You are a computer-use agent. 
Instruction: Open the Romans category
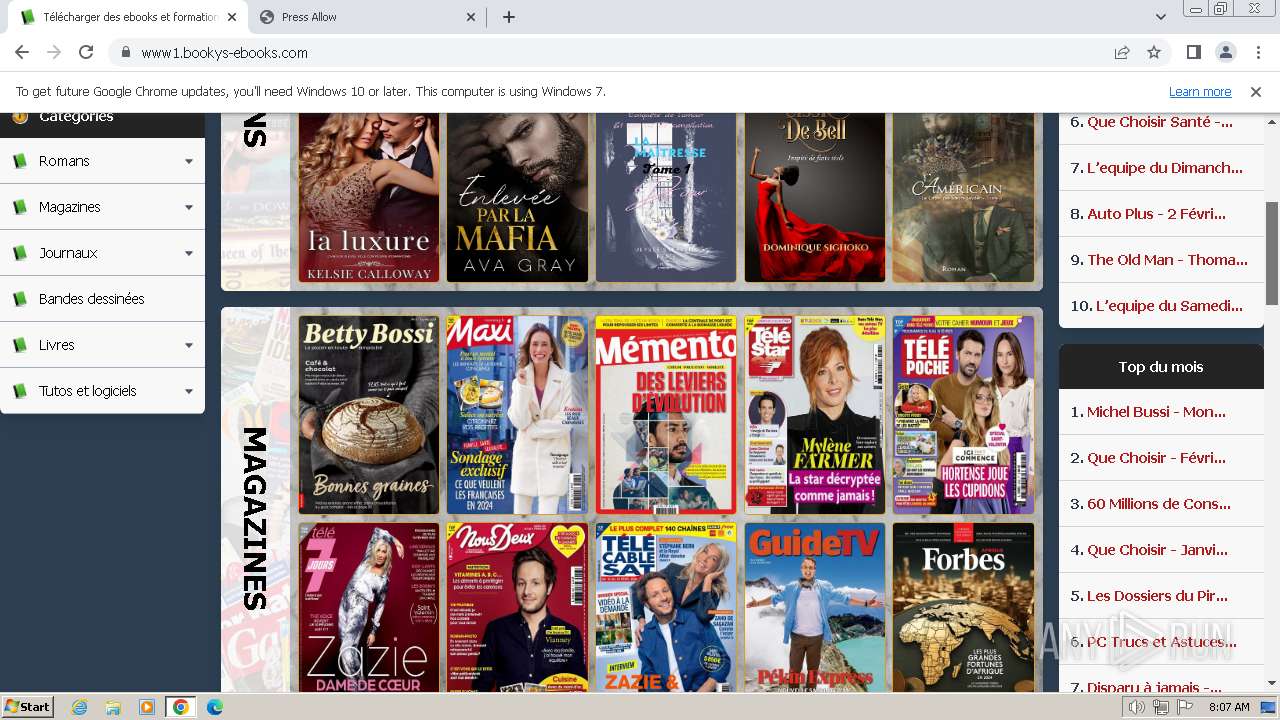coord(64,161)
